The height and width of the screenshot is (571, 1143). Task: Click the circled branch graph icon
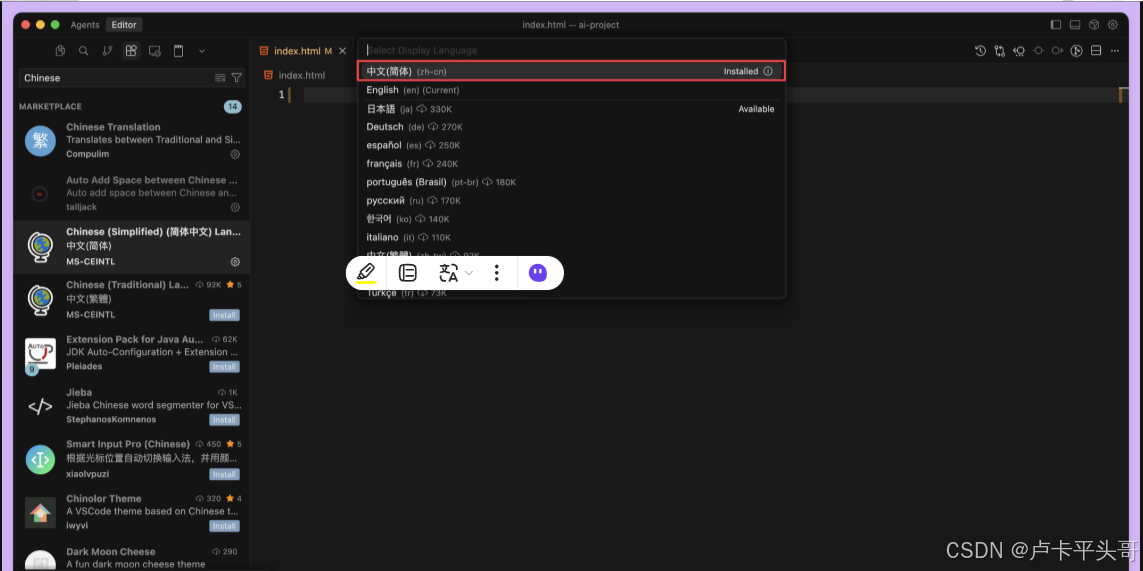coord(1076,51)
